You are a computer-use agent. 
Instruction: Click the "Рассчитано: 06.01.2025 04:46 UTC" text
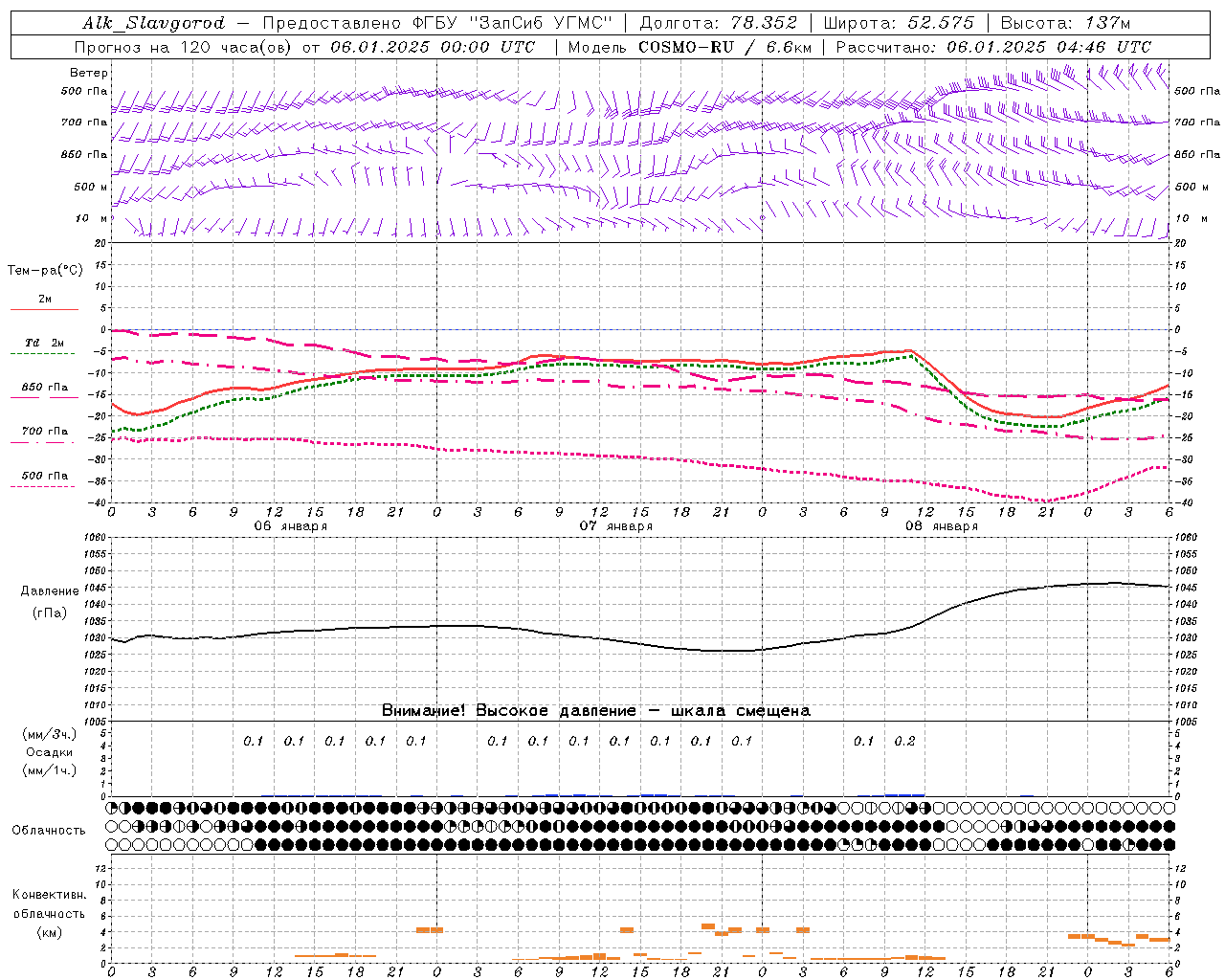pyautogui.click(x=993, y=47)
